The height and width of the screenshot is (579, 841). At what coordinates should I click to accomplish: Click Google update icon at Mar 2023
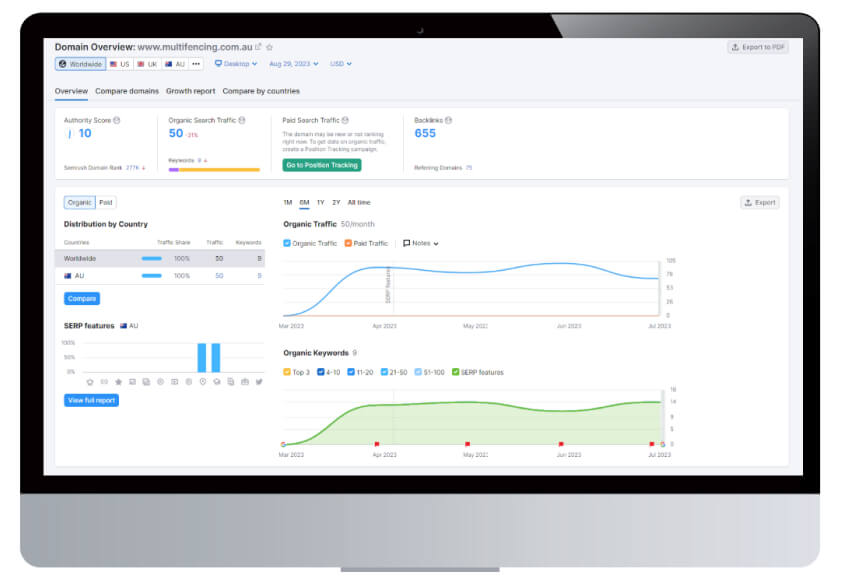[x=283, y=444]
